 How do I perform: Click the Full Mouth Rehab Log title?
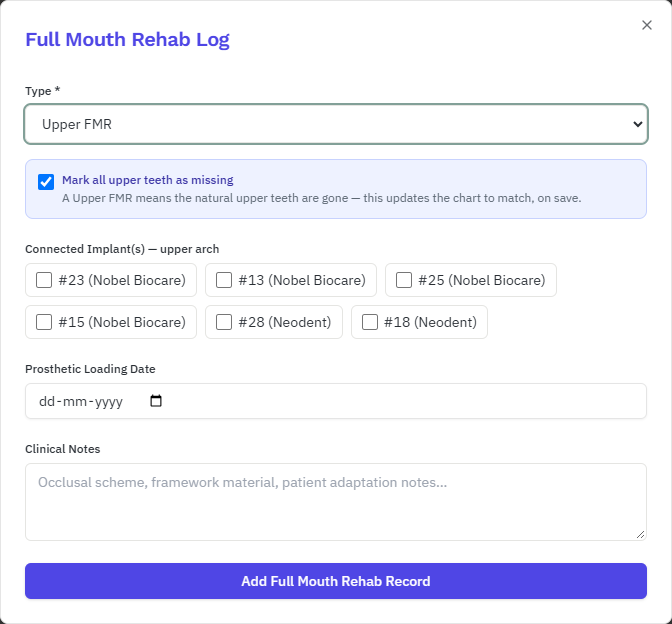tap(127, 39)
